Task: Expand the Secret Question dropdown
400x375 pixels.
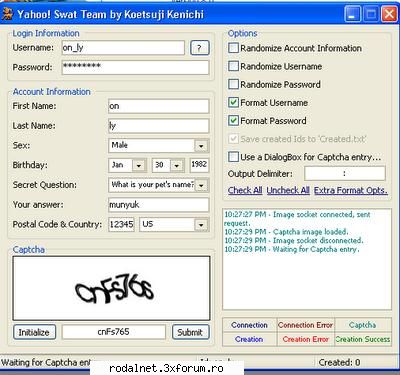Action: [201, 185]
